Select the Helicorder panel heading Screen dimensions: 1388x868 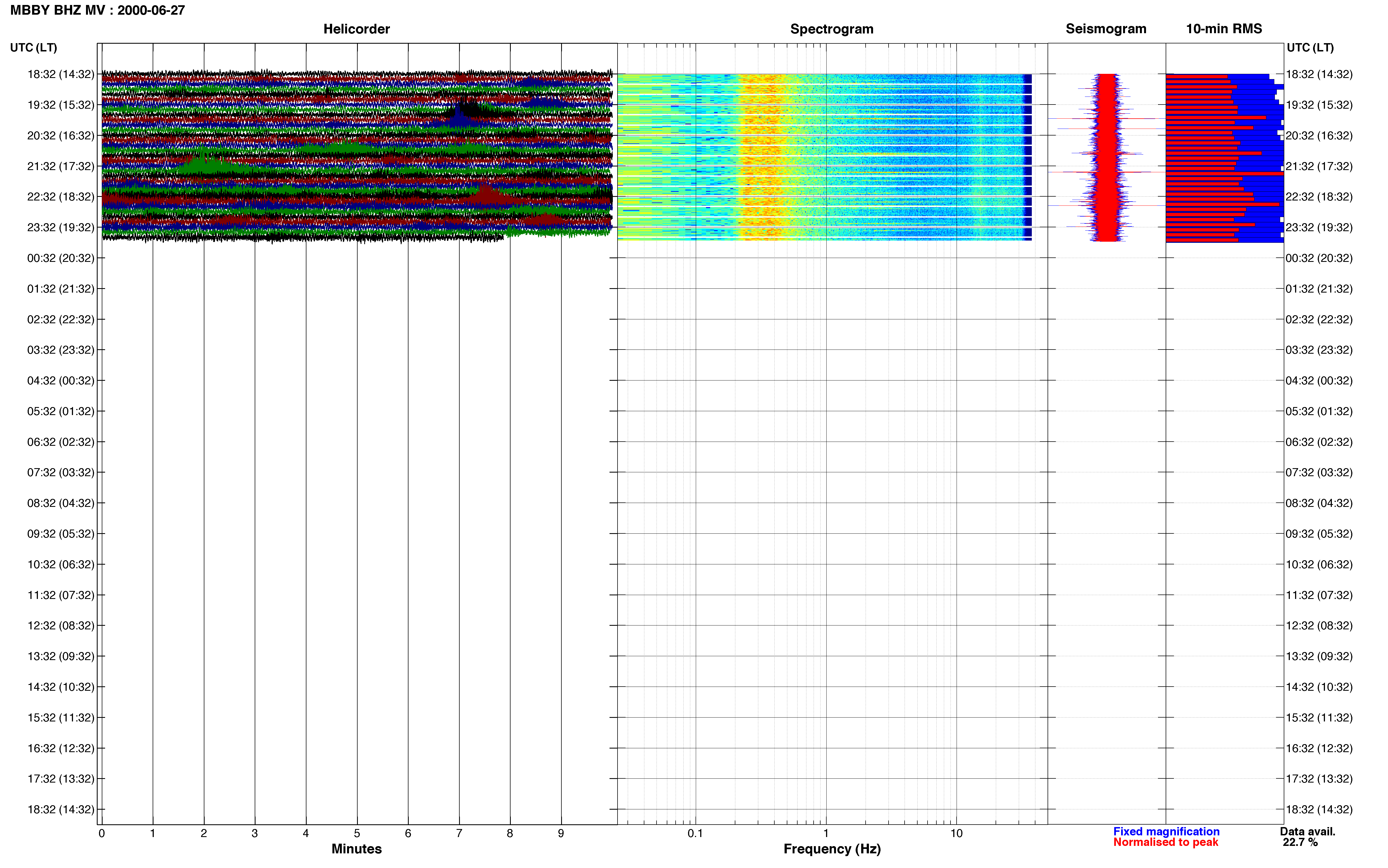[x=356, y=29]
